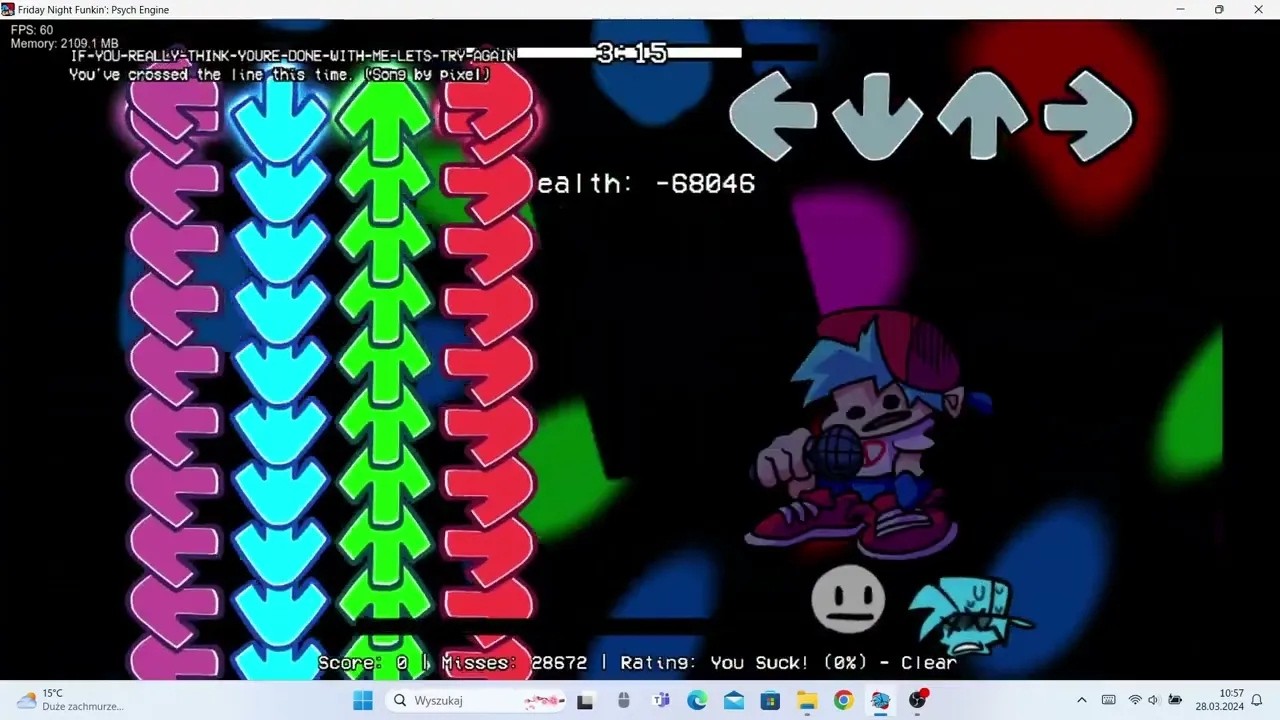The height and width of the screenshot is (720, 1280).
Task: Click the gray right arrow receptor
Action: pos(1088,116)
